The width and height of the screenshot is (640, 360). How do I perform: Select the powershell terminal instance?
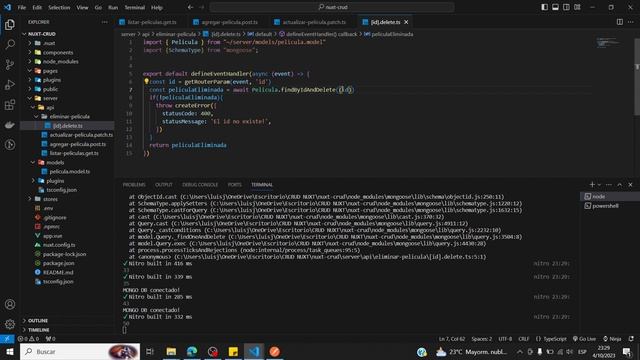(605, 206)
